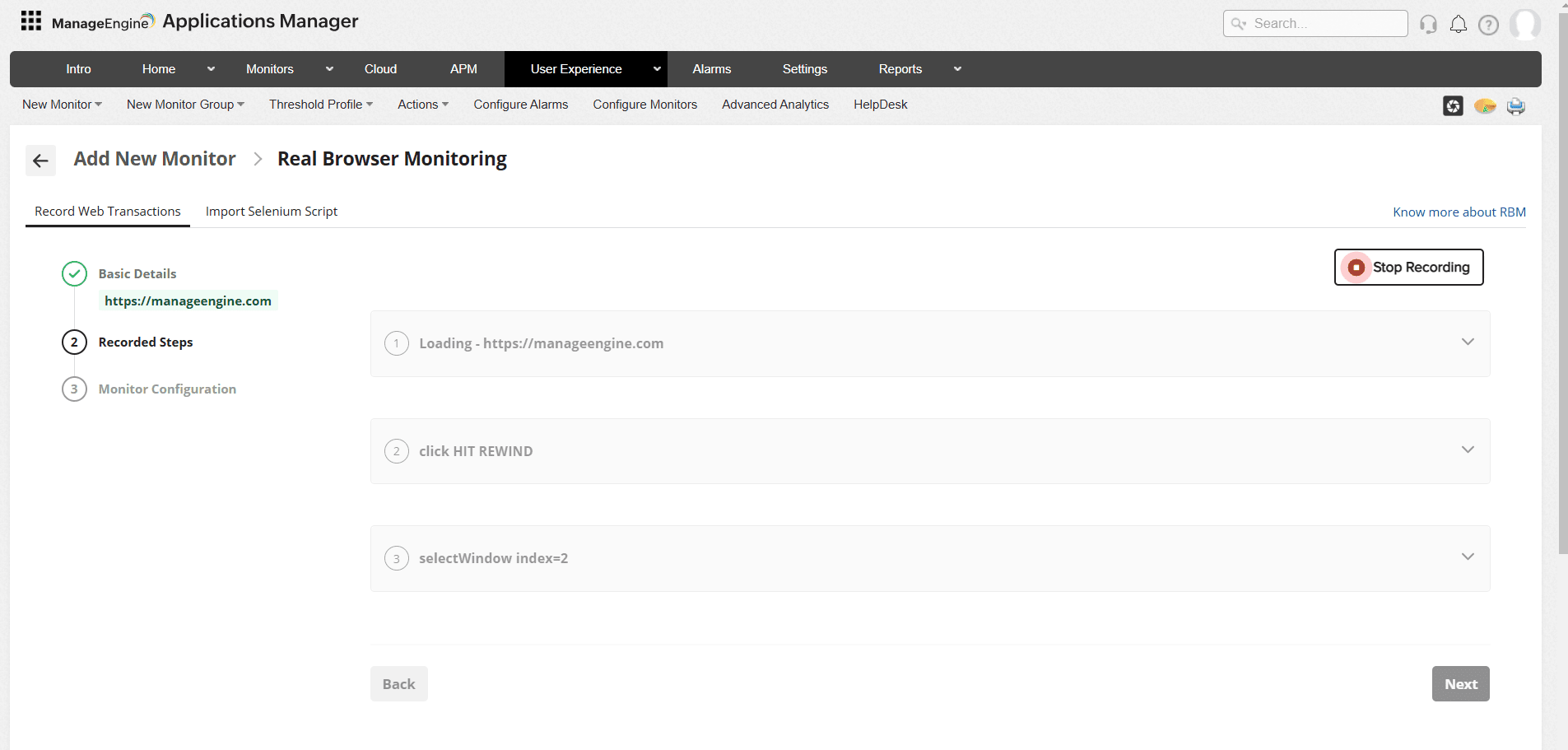The image size is (1568, 750).
Task: Open the Cloud menu
Action: 380,69
